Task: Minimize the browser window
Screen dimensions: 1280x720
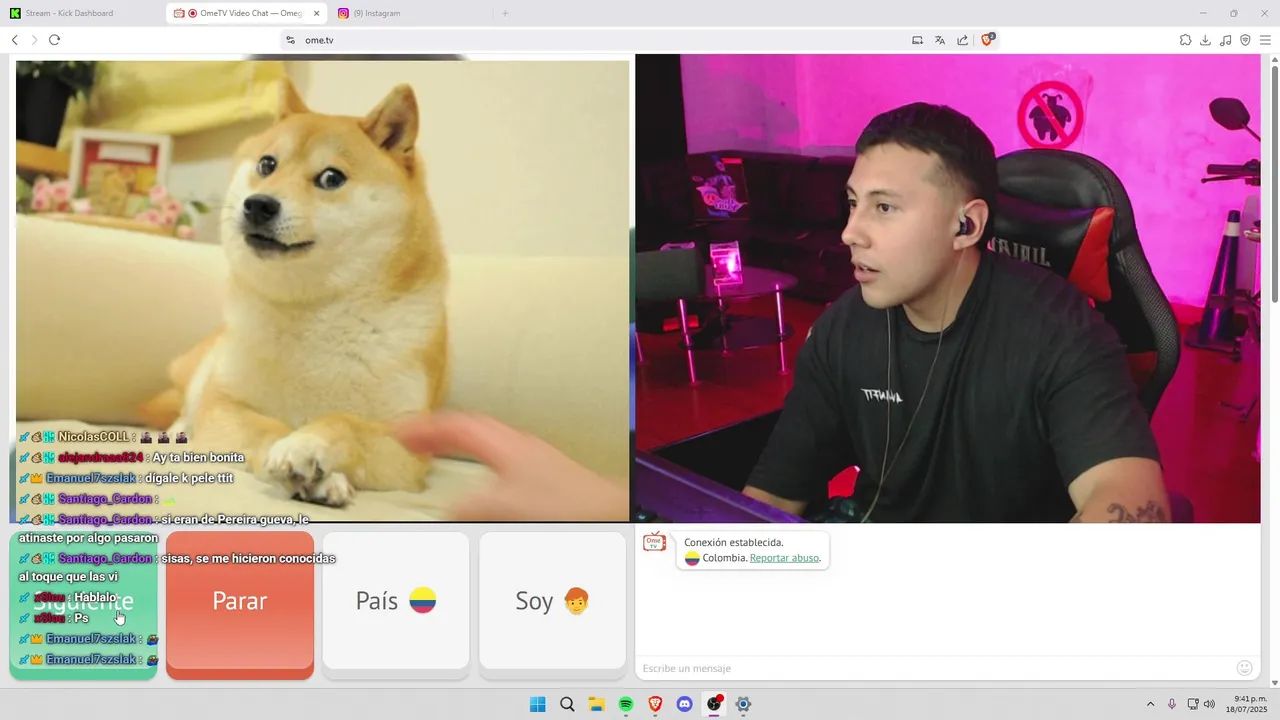Action: pos(1203,13)
